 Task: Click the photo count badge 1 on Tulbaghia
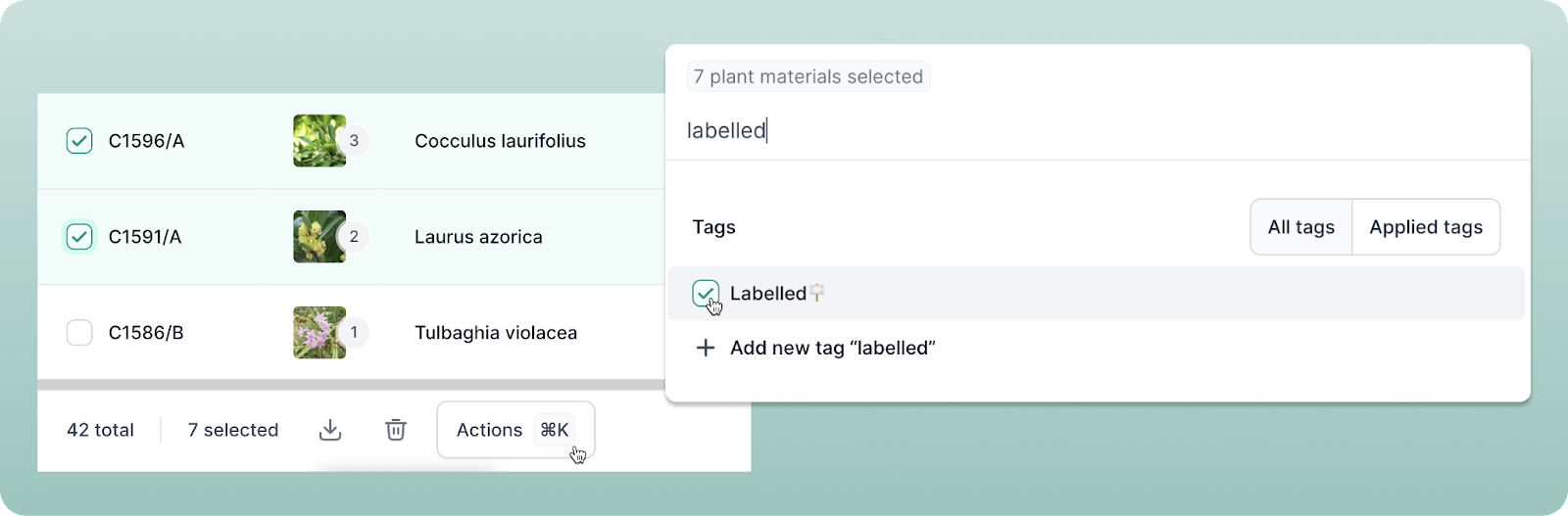click(x=354, y=333)
